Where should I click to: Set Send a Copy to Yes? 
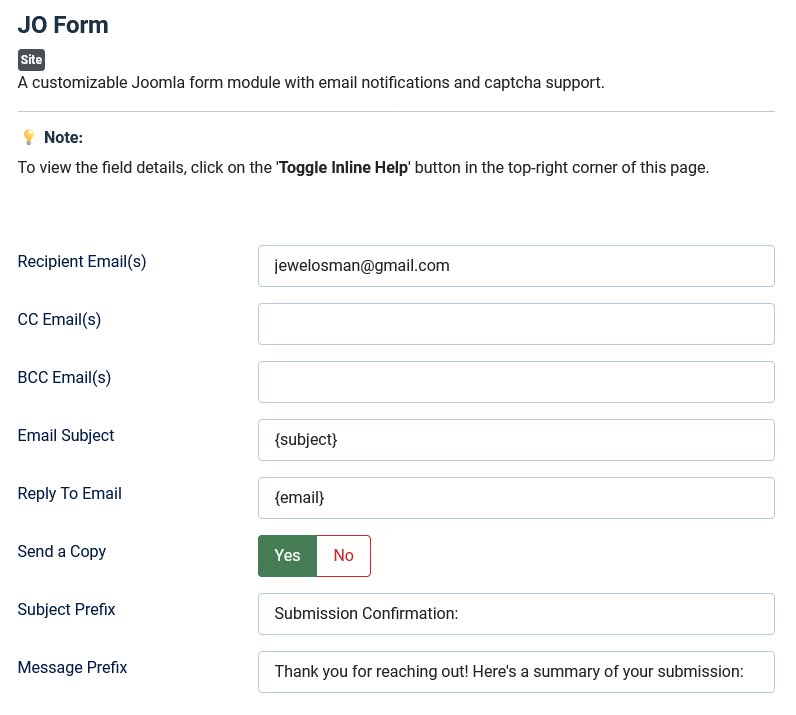coord(287,556)
